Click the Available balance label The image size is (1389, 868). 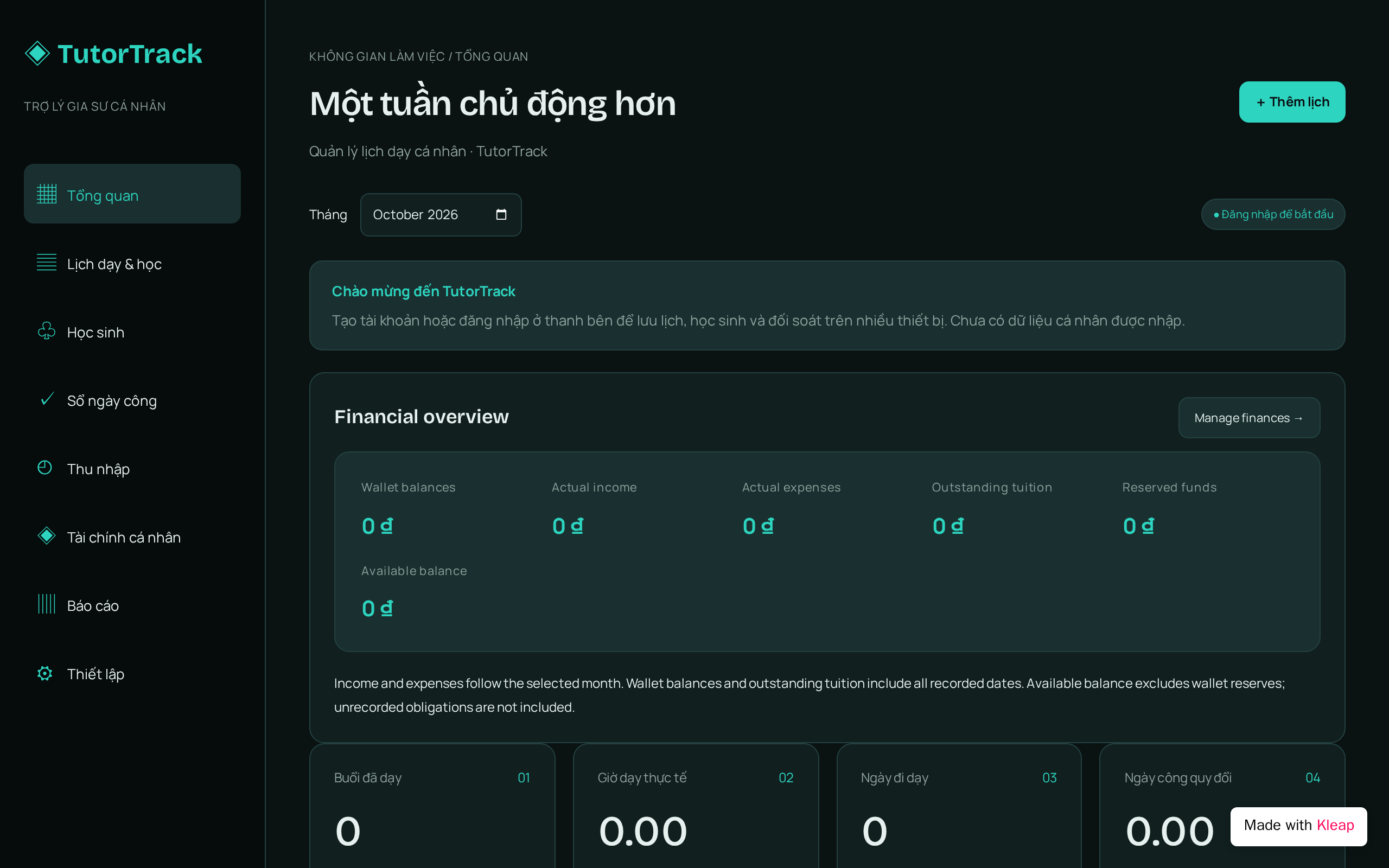pos(414,571)
